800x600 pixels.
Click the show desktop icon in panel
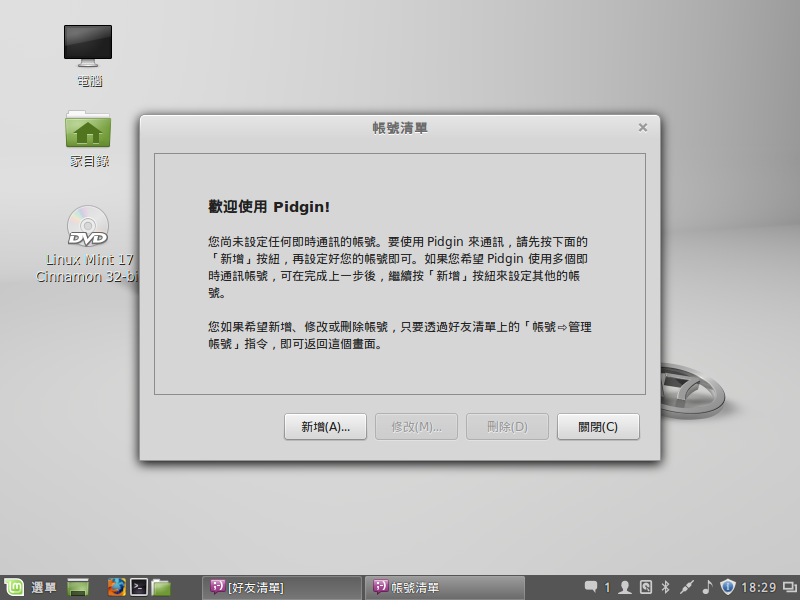(80, 587)
